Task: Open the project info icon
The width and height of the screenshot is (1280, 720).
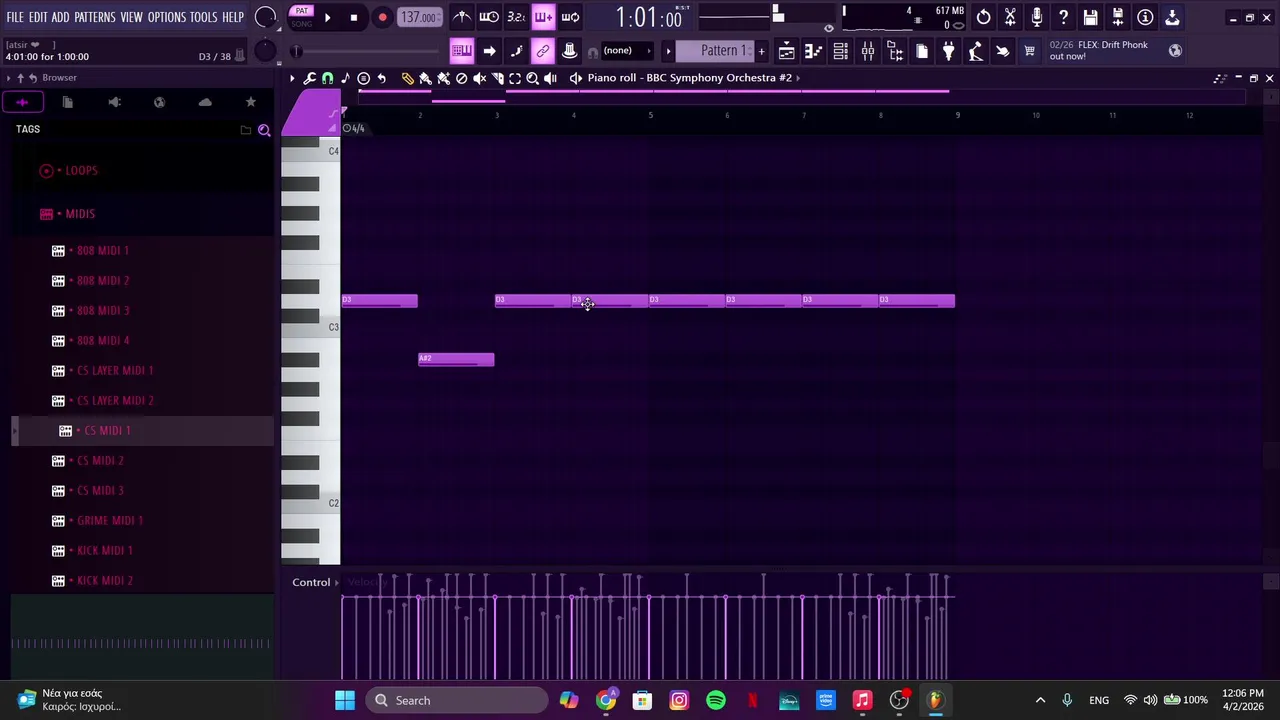Action: pos(1145,17)
